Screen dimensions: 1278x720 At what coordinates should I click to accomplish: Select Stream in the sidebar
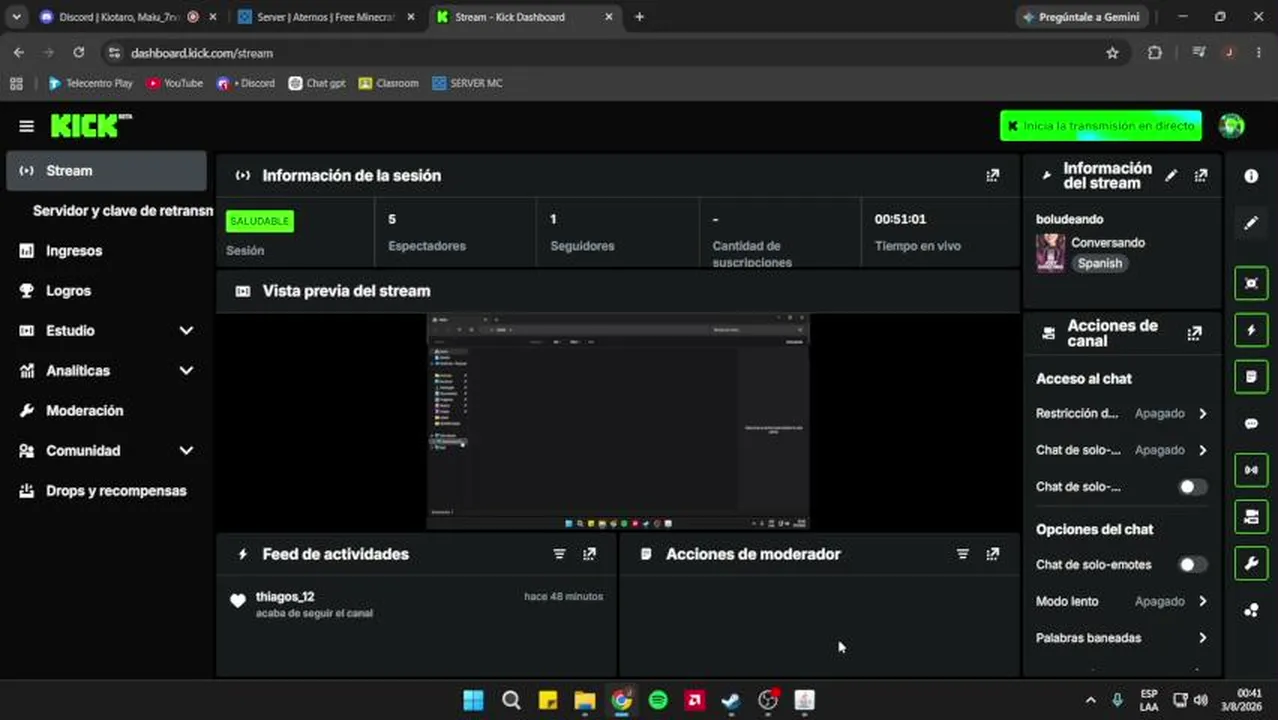(106, 171)
